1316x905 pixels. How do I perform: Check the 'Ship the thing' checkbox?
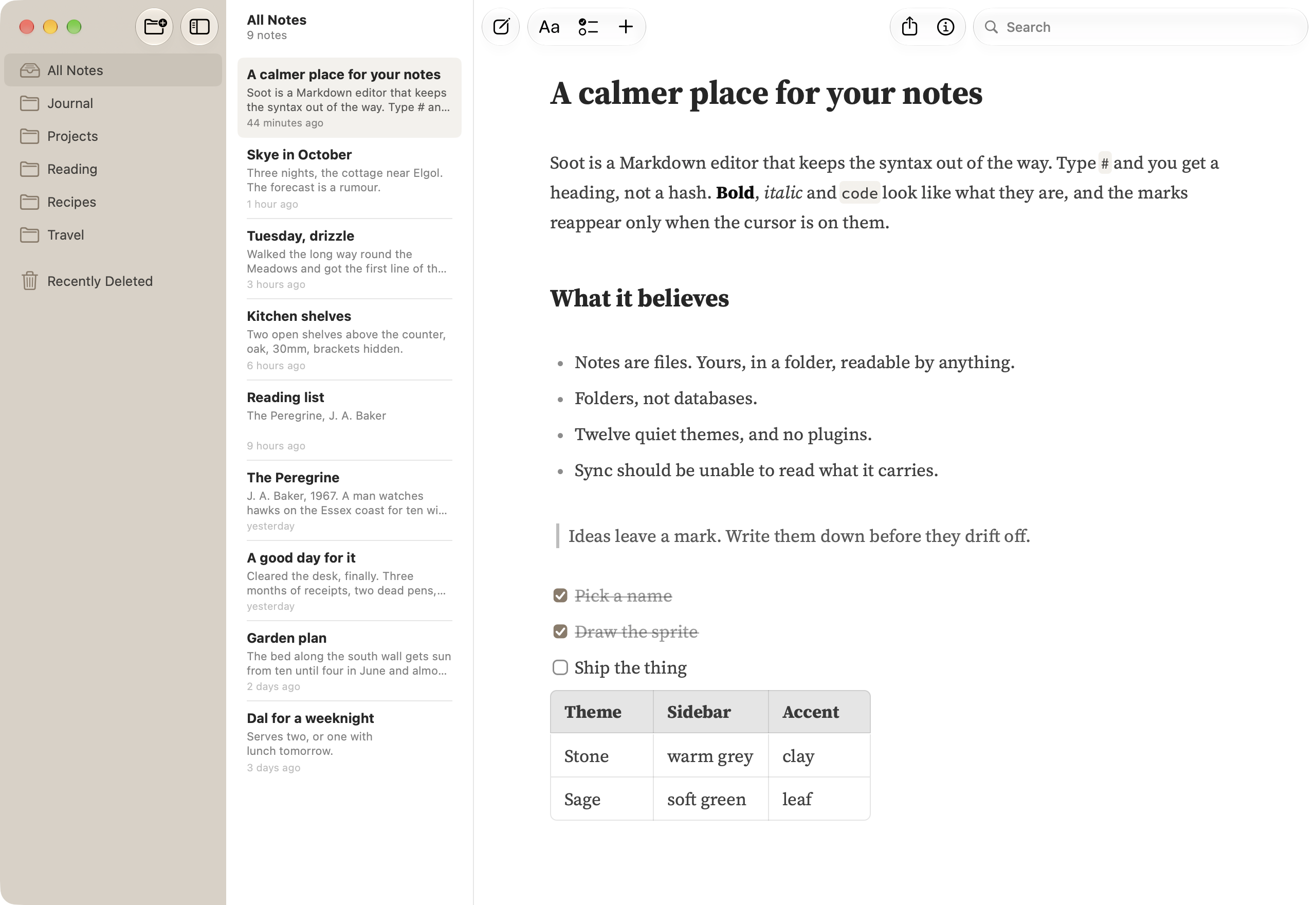tap(560, 667)
